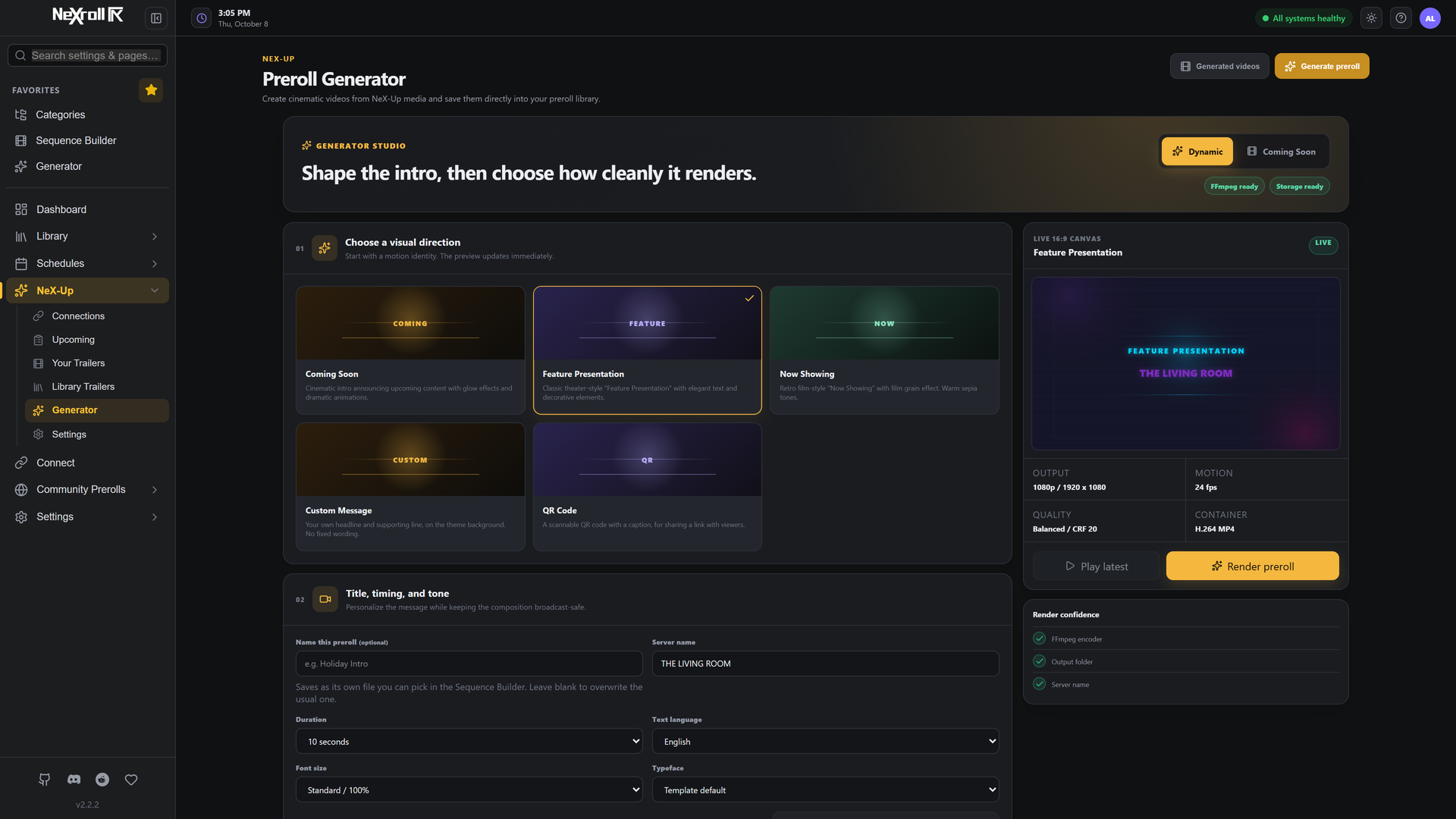Collapse the NeX-Up menu chevron
Screen dimensions: 1456x819
point(155,290)
